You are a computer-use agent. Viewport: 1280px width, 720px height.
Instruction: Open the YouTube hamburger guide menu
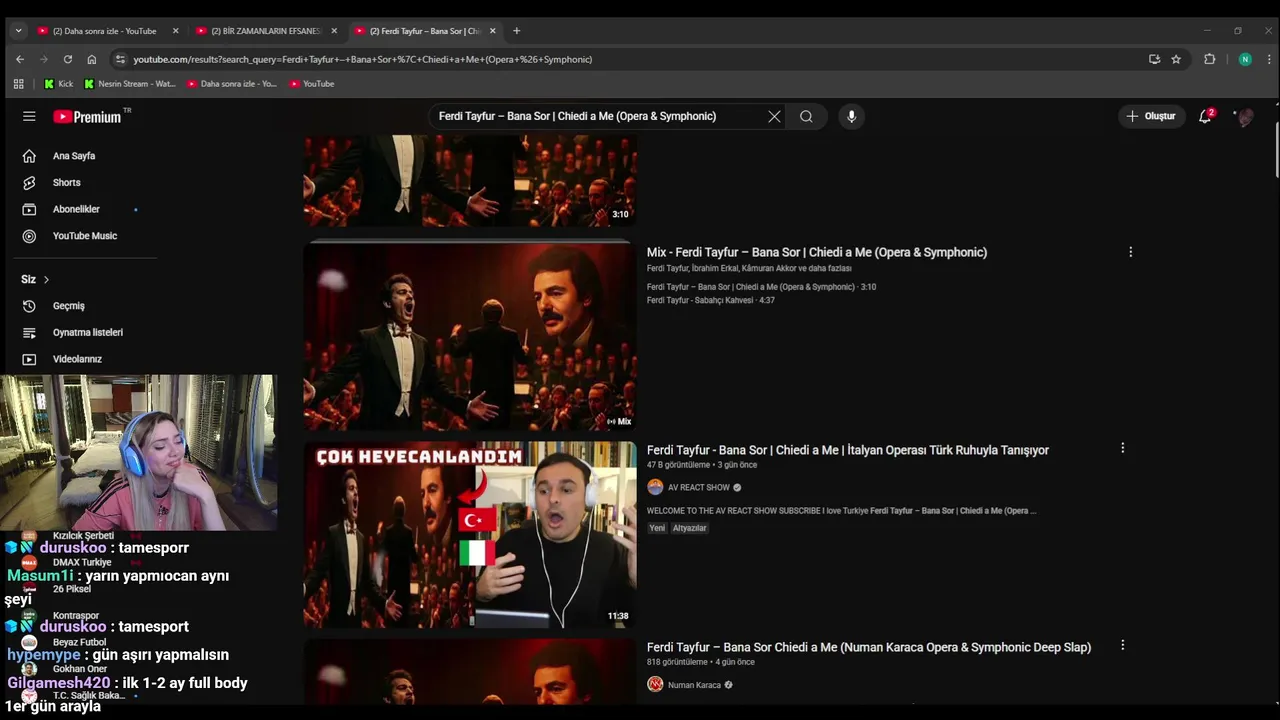pos(29,116)
